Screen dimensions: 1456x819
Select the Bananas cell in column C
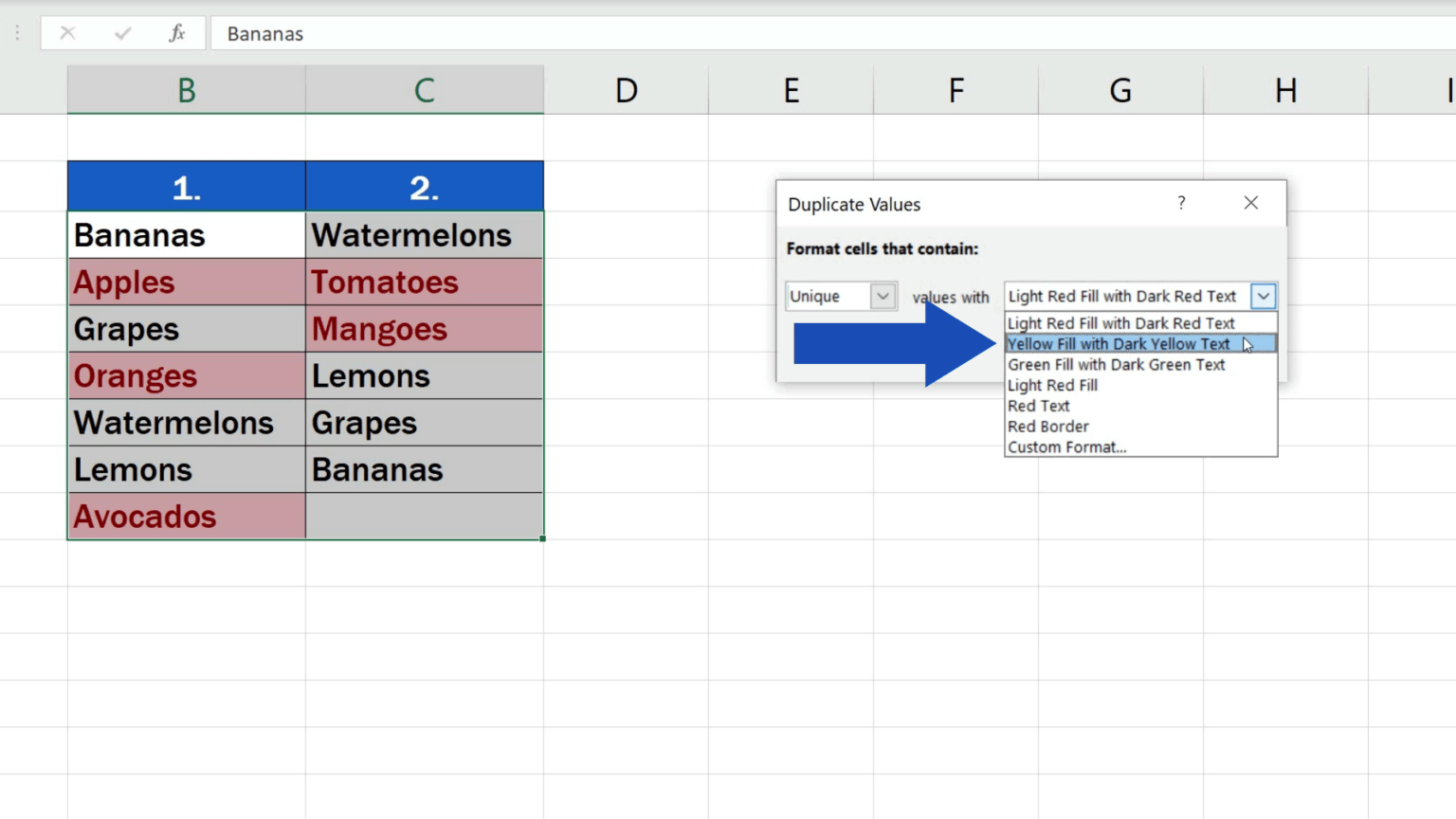pyautogui.click(x=425, y=469)
